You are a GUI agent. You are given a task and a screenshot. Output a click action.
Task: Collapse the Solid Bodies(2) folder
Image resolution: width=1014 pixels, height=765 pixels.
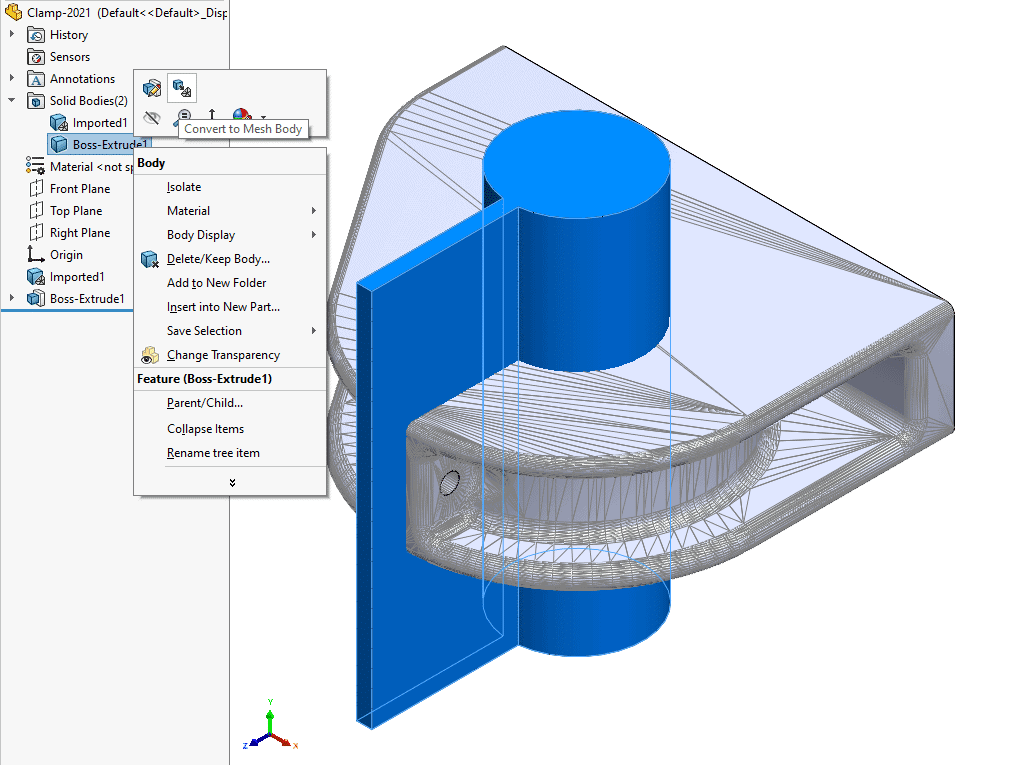tap(10, 100)
